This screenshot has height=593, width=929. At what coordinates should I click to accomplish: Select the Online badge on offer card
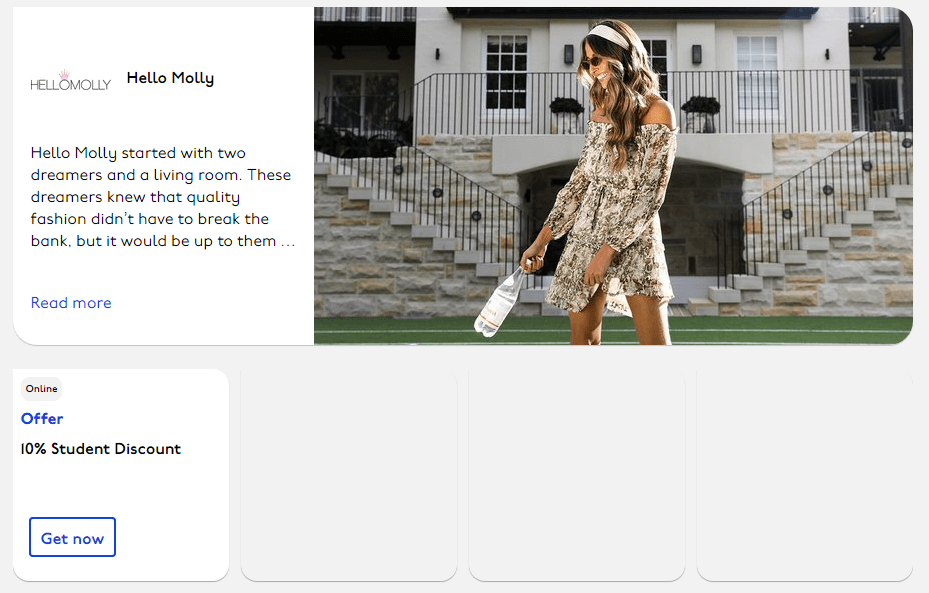[41, 389]
